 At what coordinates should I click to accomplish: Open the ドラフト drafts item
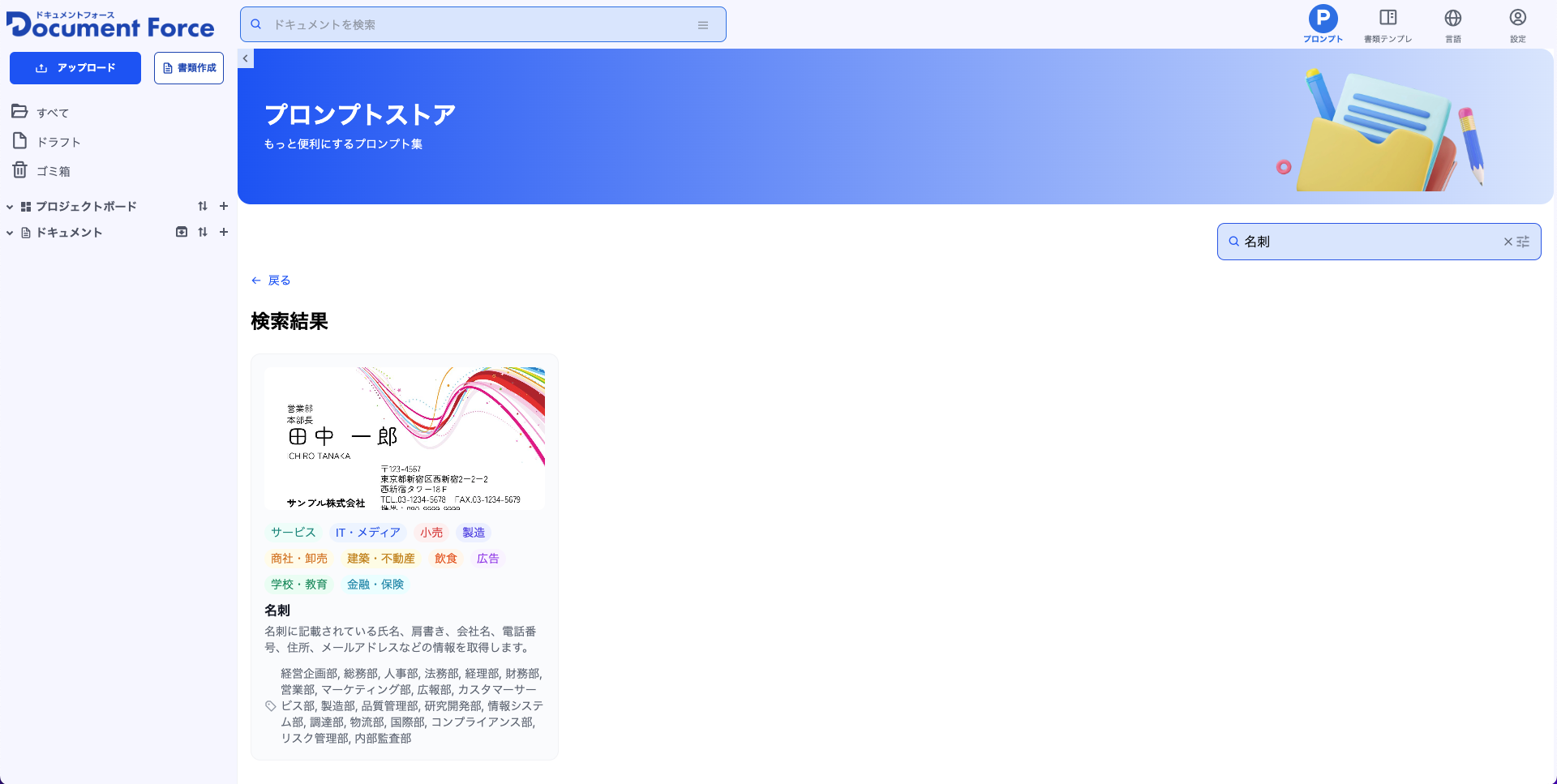pyautogui.click(x=47, y=141)
